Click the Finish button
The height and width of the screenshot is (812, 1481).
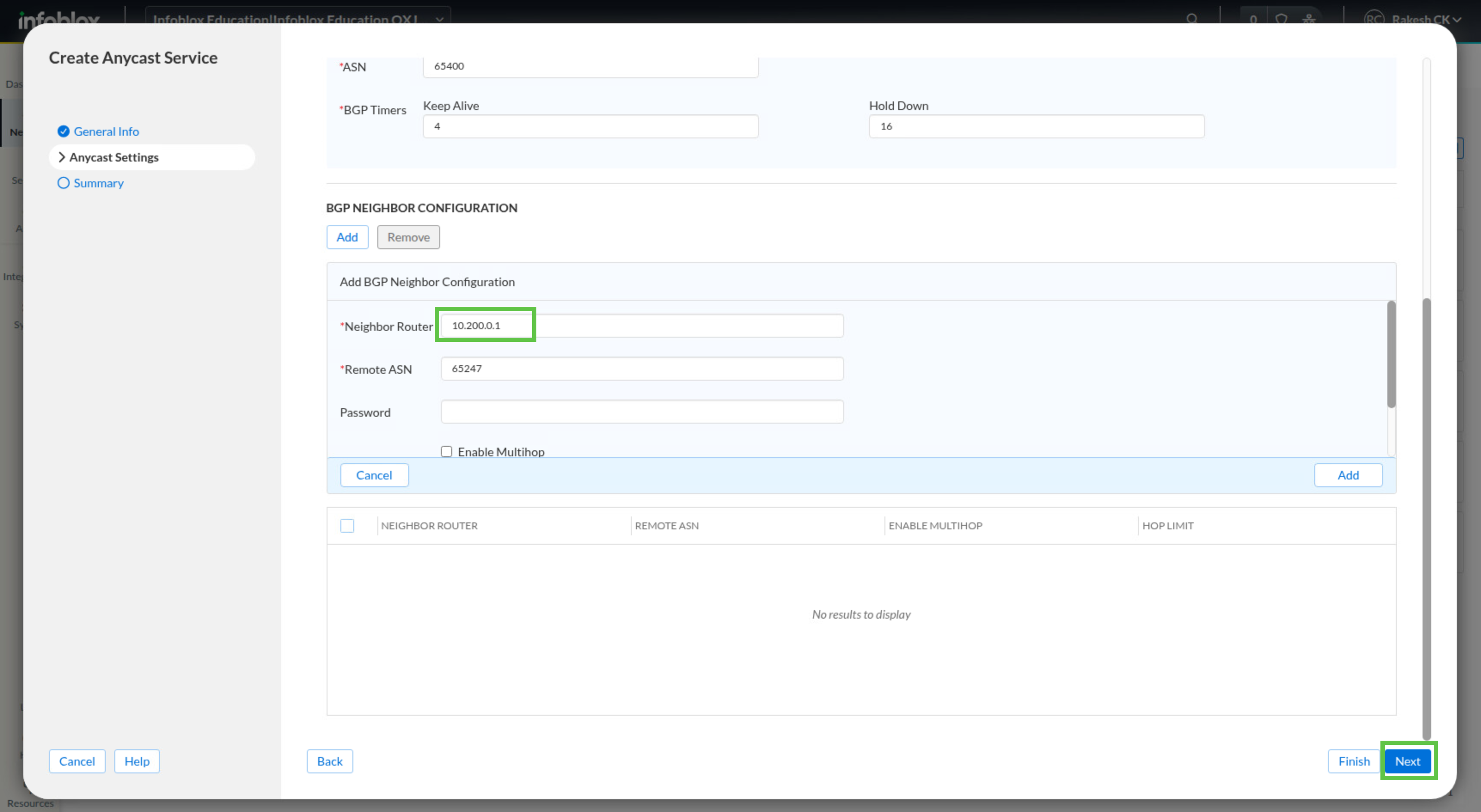point(1353,761)
